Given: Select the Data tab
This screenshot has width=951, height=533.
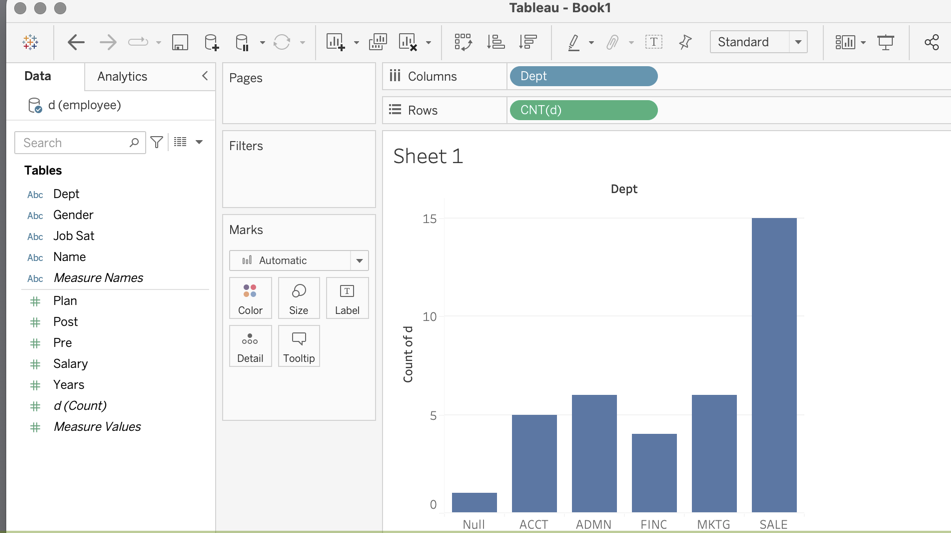Looking at the screenshot, I should tap(38, 76).
